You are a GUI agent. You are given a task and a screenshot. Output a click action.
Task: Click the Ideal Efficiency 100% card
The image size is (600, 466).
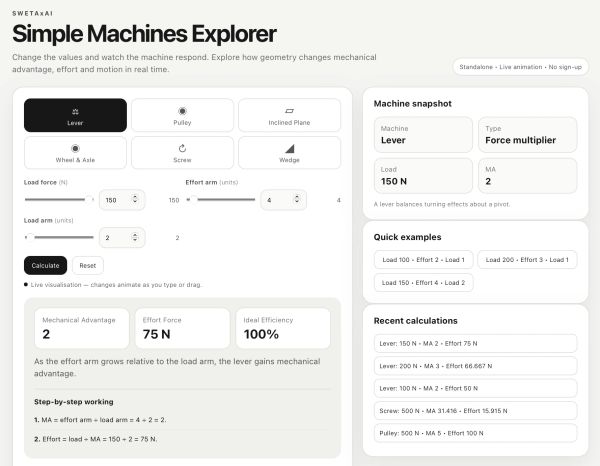click(283, 328)
